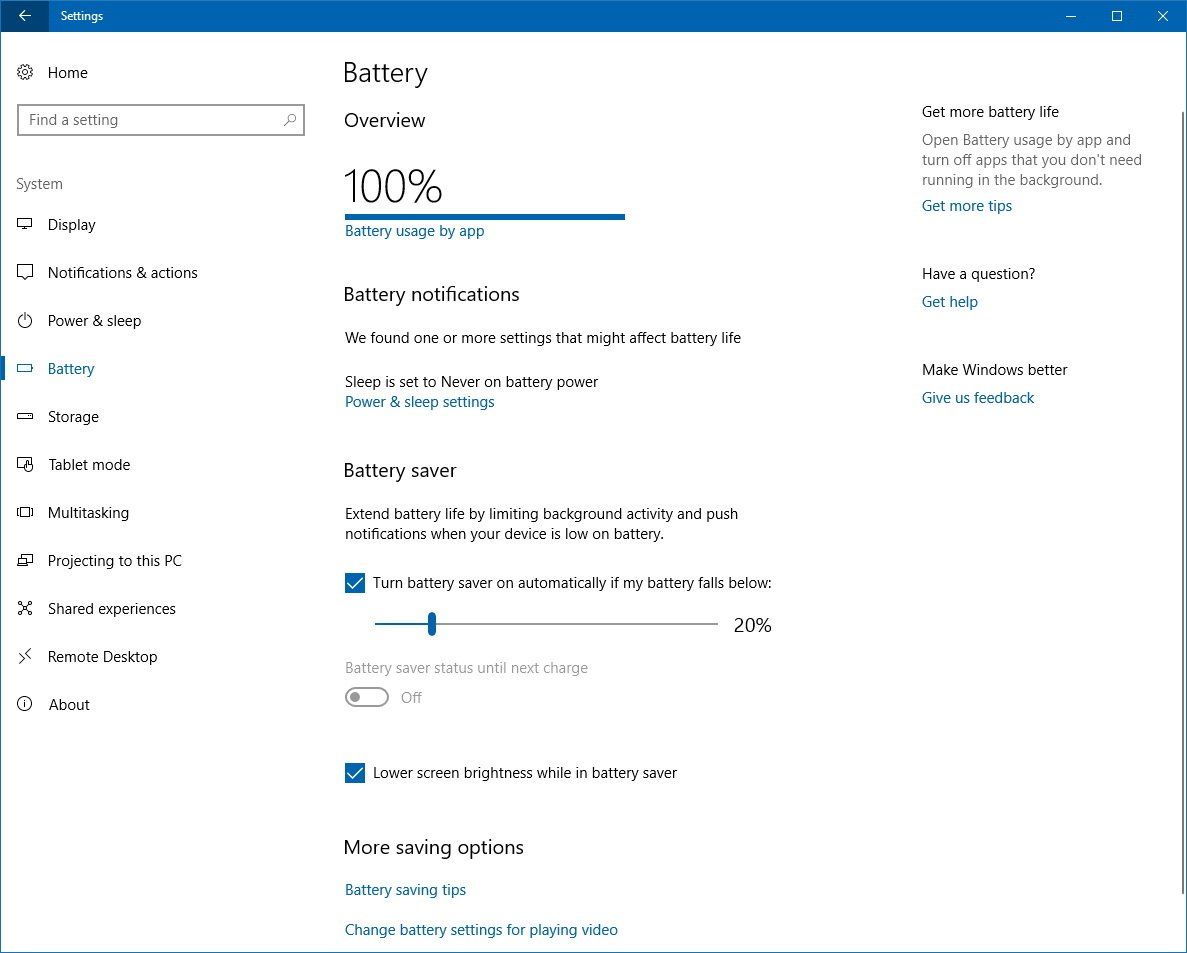Viewport: 1187px width, 953px height.
Task: Open Notifications & actions settings icon
Action: point(24,272)
